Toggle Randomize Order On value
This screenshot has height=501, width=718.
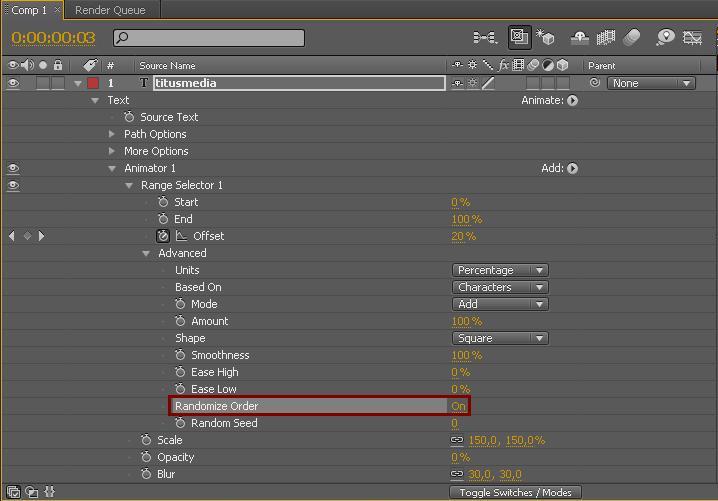(458, 406)
